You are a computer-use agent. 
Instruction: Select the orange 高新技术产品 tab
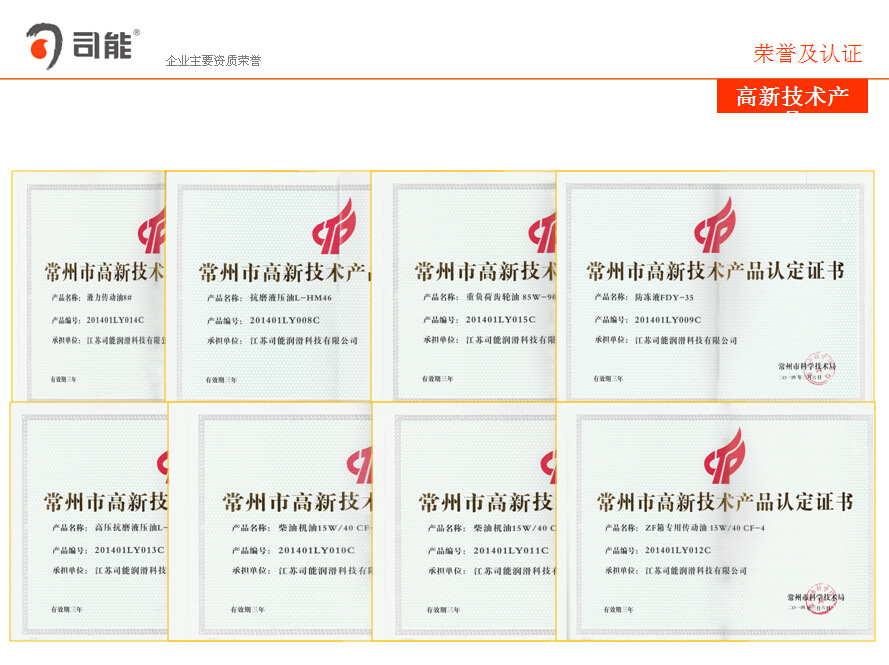(x=792, y=97)
